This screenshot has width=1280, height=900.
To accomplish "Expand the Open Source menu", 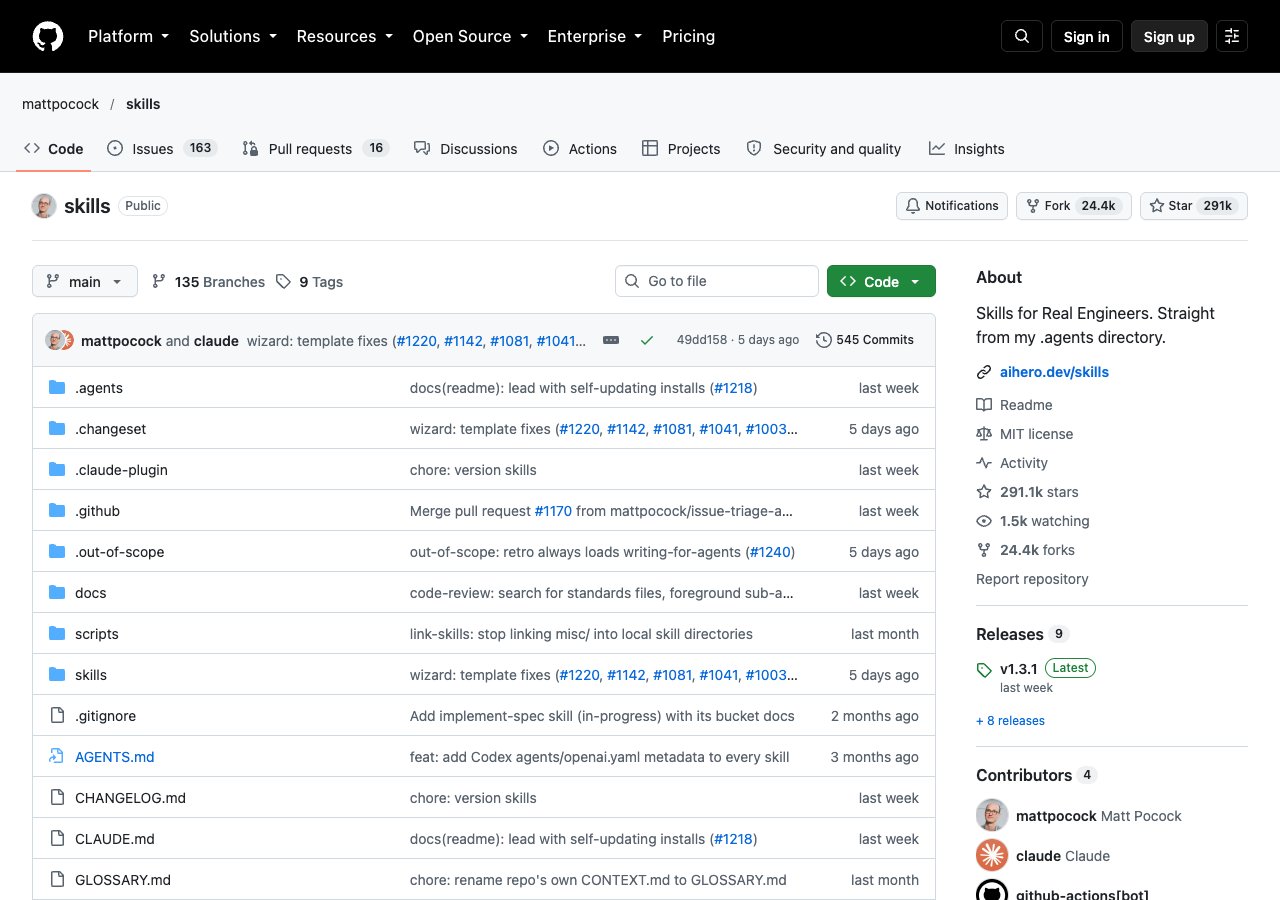I will pos(469,36).
